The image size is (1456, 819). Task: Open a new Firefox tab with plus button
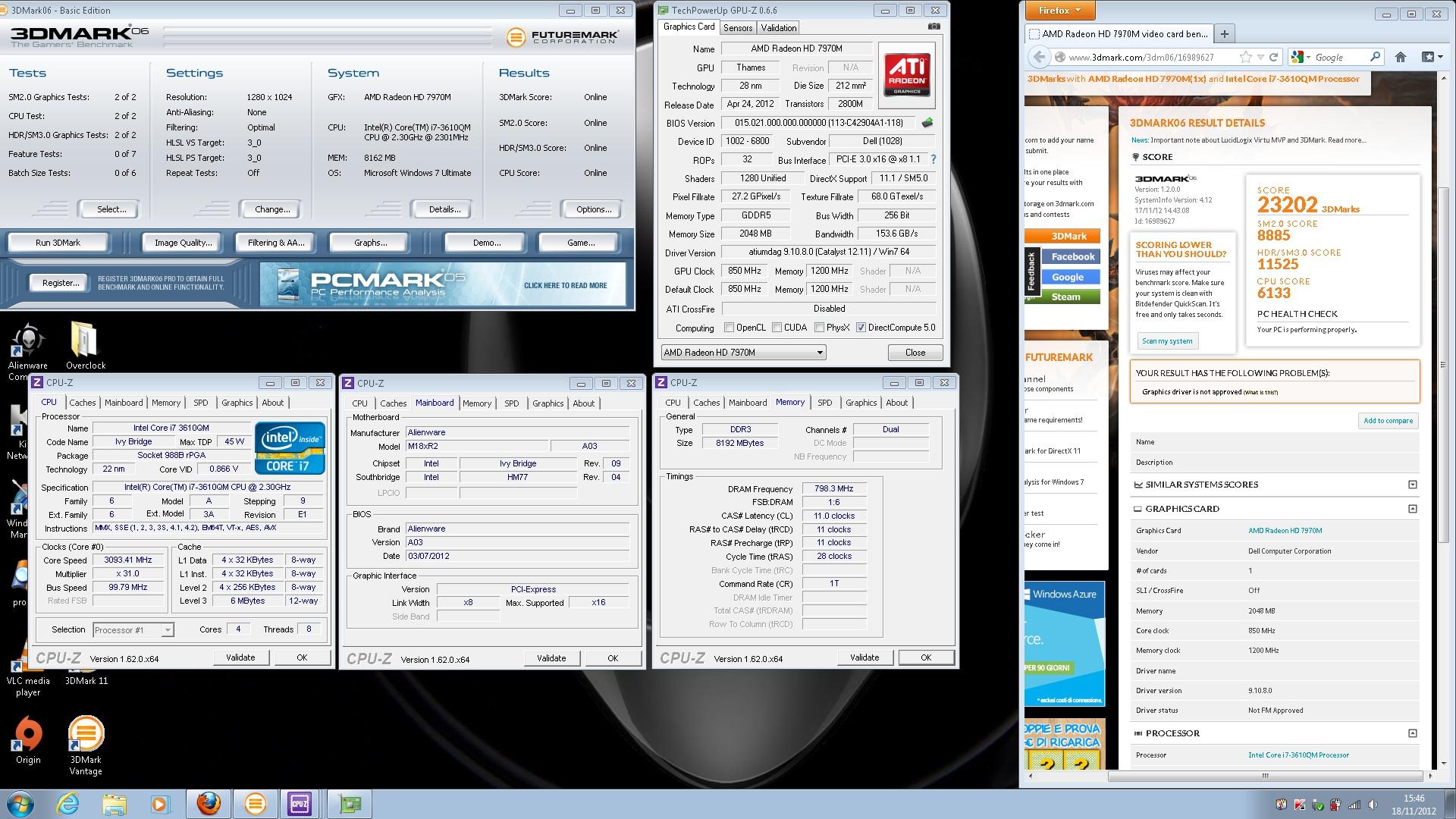pyautogui.click(x=1224, y=33)
